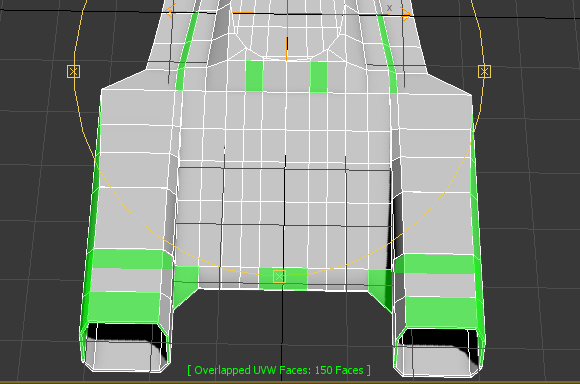Click the gray x axis label
Image resolution: width=580 pixels, height=384 pixels.
click(389, 8)
